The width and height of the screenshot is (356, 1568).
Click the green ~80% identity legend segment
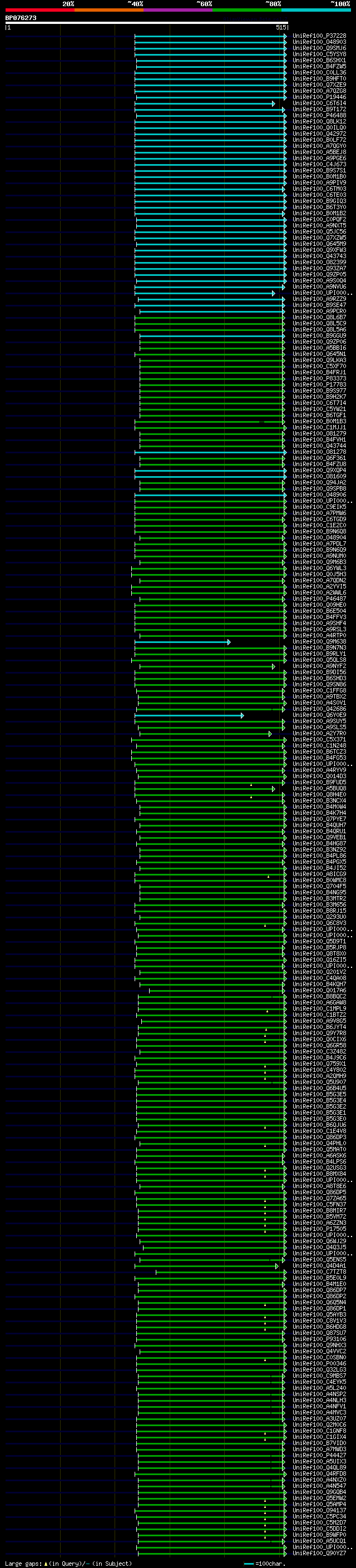click(x=247, y=10)
